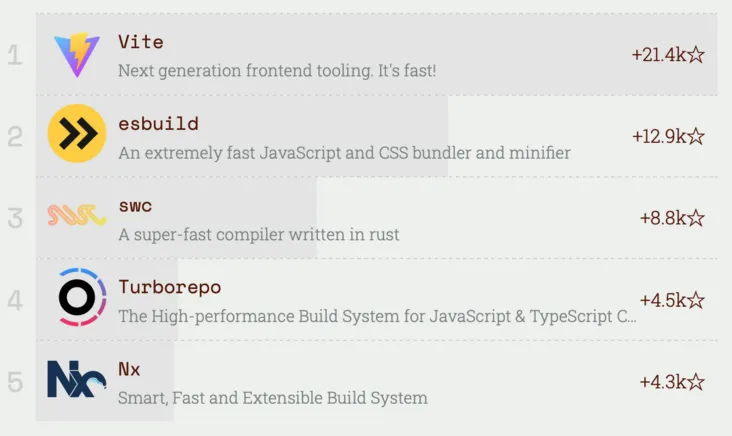Click the Turborepo circular logo
The width and height of the screenshot is (732, 436).
click(x=77, y=297)
